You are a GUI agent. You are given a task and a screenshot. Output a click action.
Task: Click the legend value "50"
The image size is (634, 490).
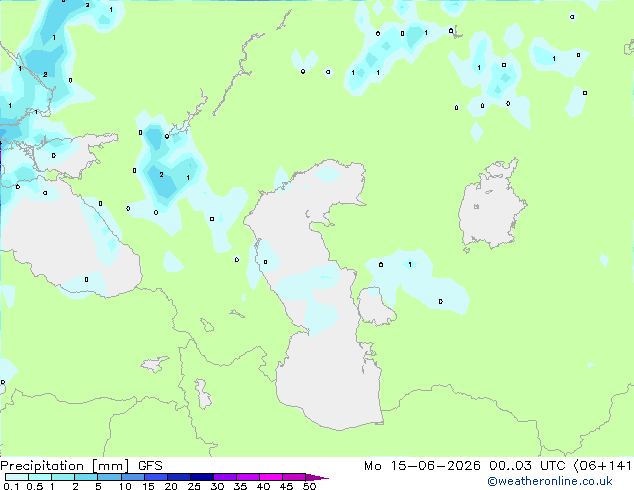click(x=309, y=486)
